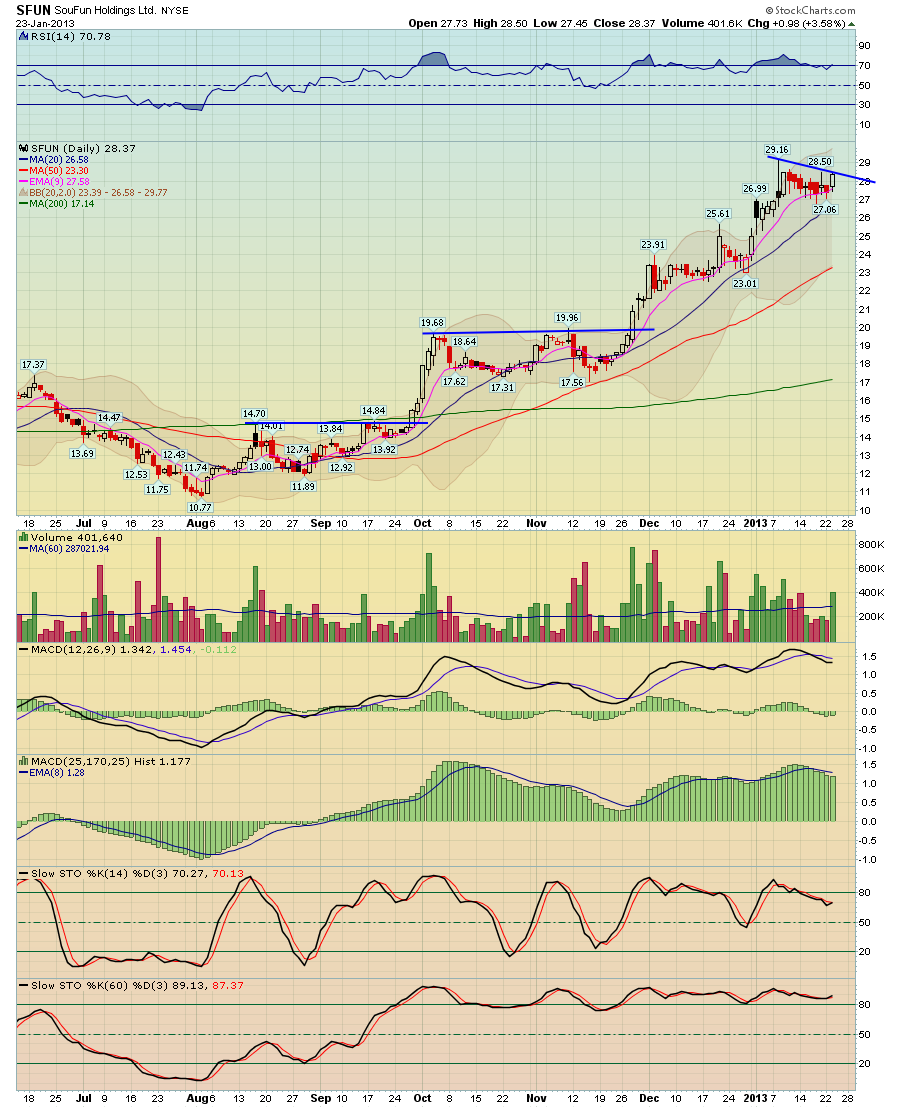Click the 17.62 price label
Image resolution: width=900 pixels, height=1108 pixels.
tap(454, 381)
